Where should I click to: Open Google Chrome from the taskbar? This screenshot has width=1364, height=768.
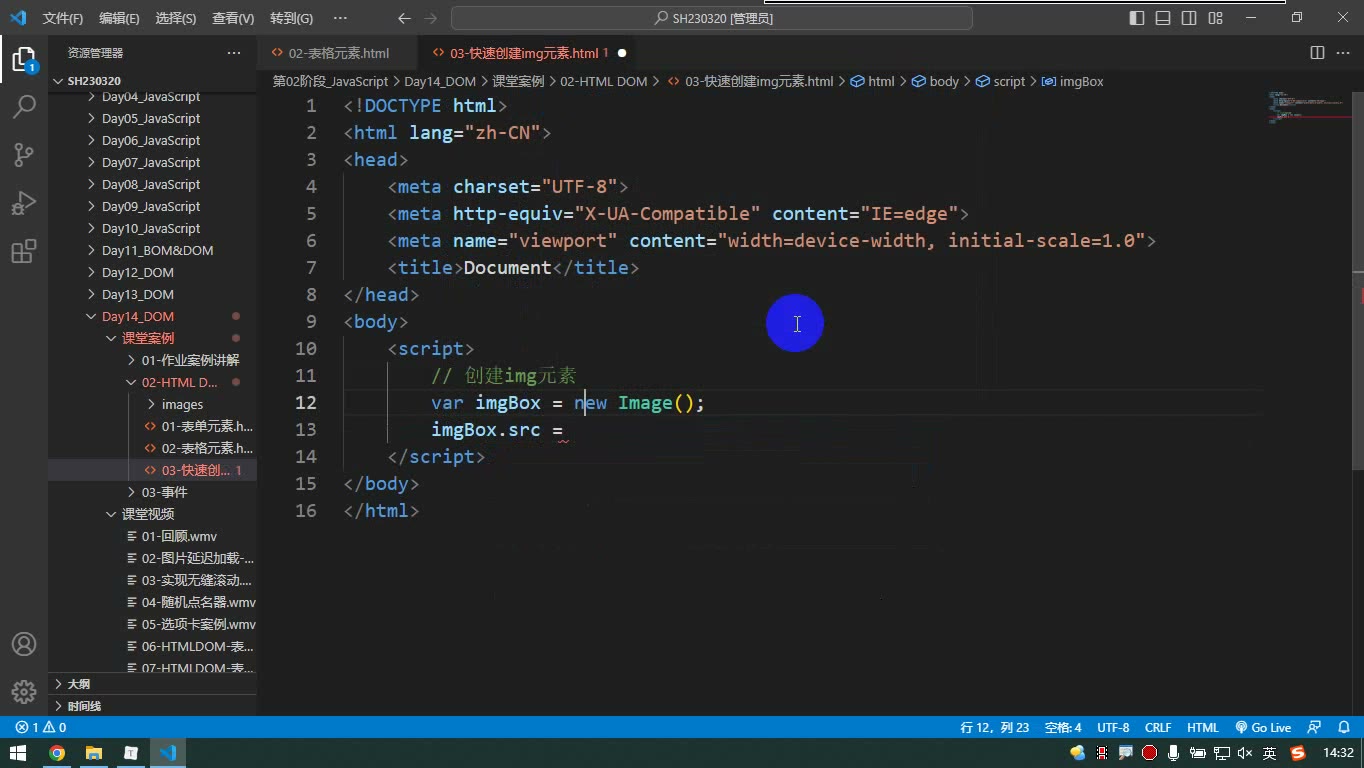pyautogui.click(x=57, y=753)
